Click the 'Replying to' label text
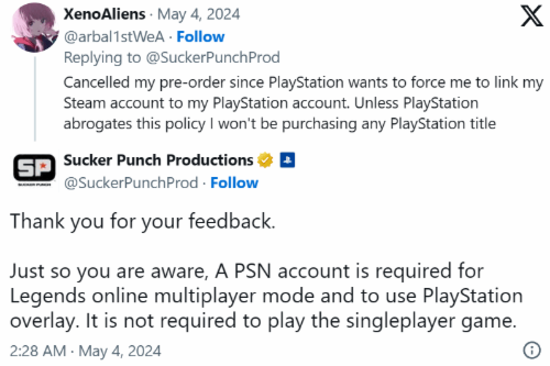Viewport: 550px width, 366px height. (x=102, y=58)
